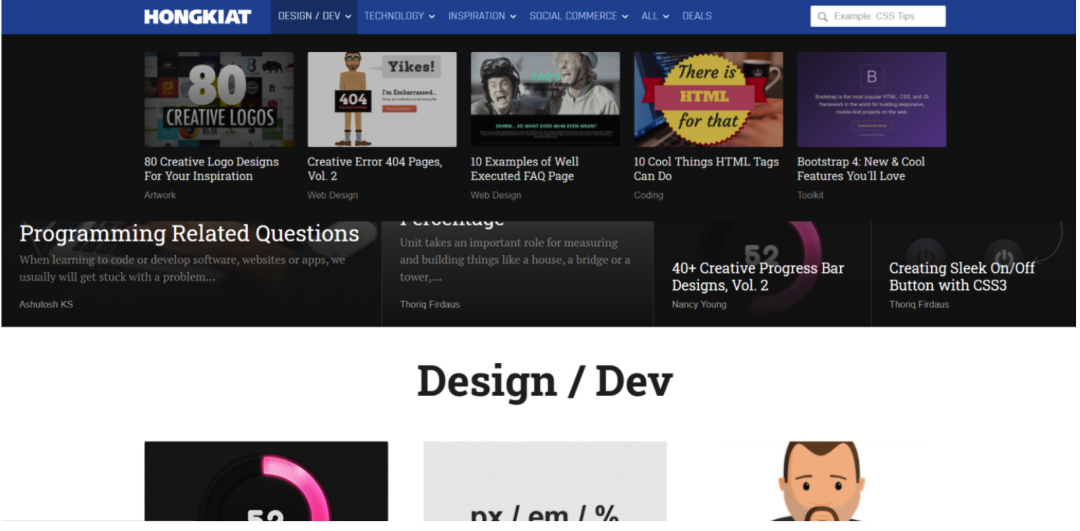Open '10 Examples of Well Executed FAQ Page'
This screenshot has height=531, width=1080.
[525, 169]
